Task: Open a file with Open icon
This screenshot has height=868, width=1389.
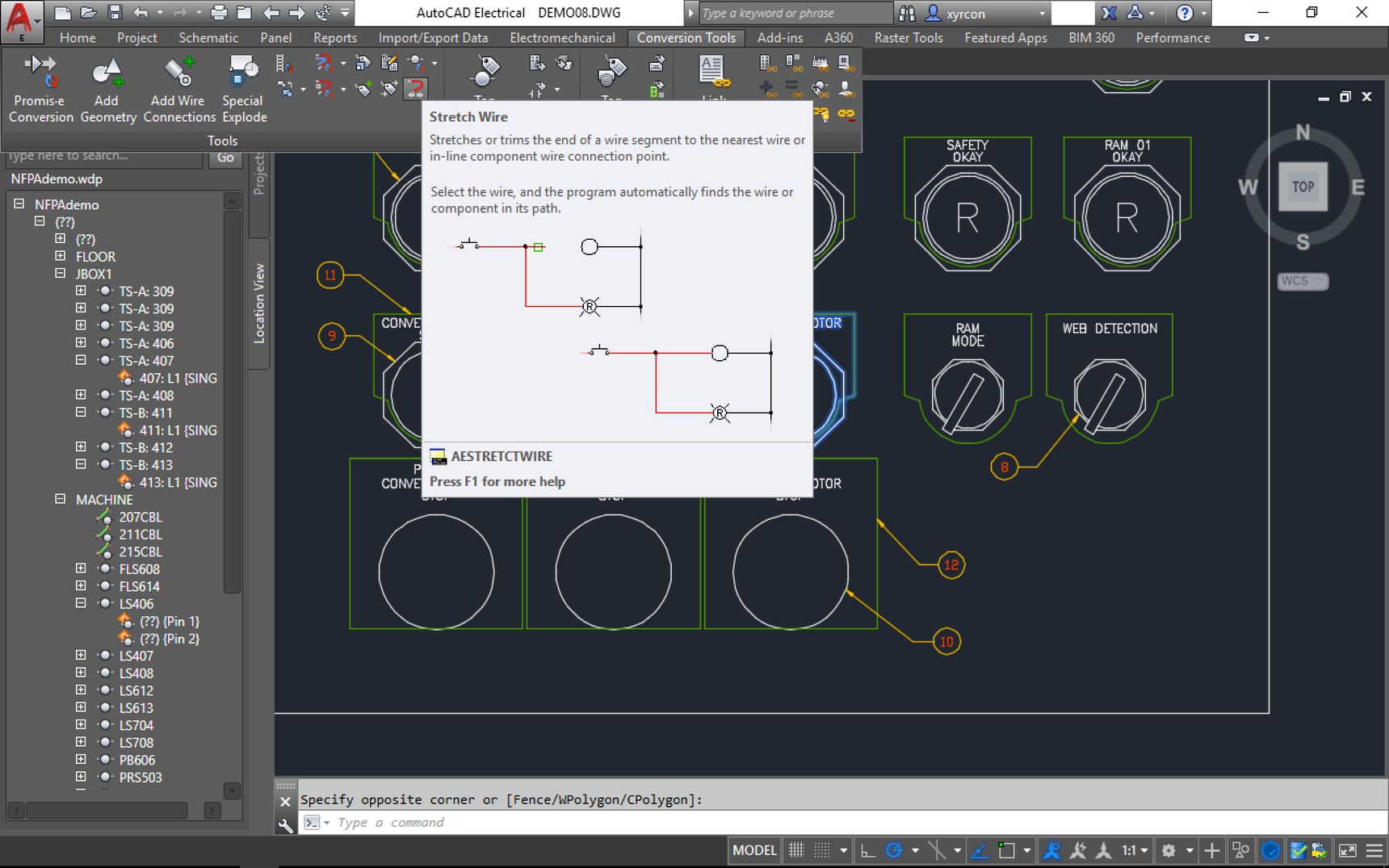Action: click(89, 13)
